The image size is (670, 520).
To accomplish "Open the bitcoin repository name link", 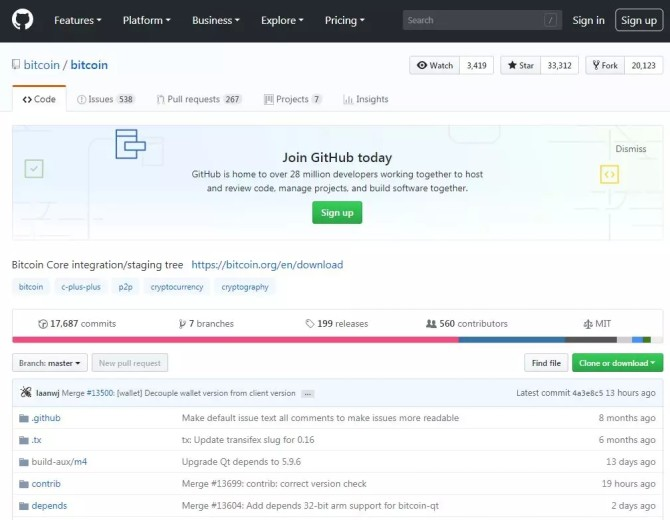I will click(89, 65).
